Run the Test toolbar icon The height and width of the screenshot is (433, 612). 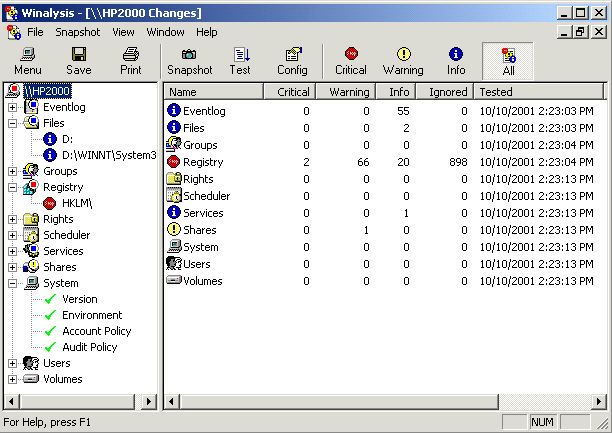point(240,55)
